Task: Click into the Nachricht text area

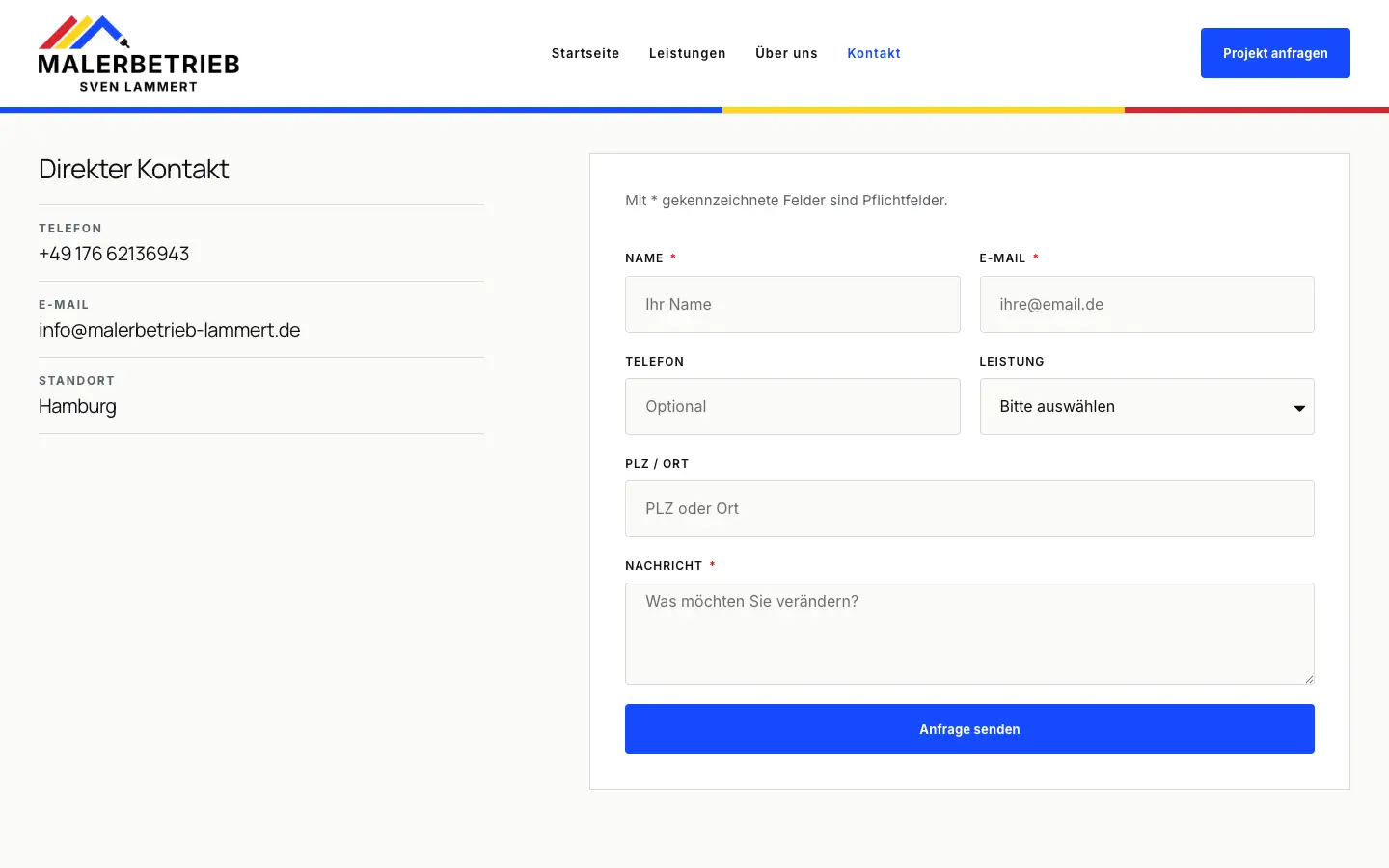Action: point(969,634)
